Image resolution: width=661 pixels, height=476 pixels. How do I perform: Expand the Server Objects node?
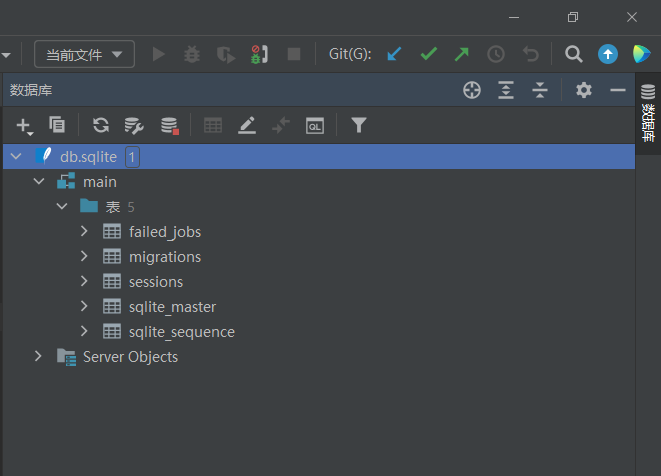(38, 356)
